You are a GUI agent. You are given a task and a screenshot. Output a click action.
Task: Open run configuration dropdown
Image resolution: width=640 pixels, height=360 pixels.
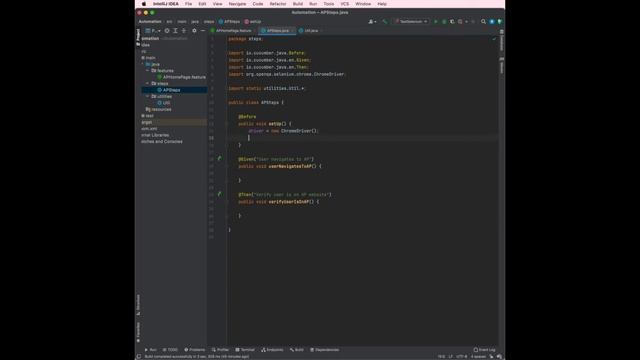click(x=411, y=22)
